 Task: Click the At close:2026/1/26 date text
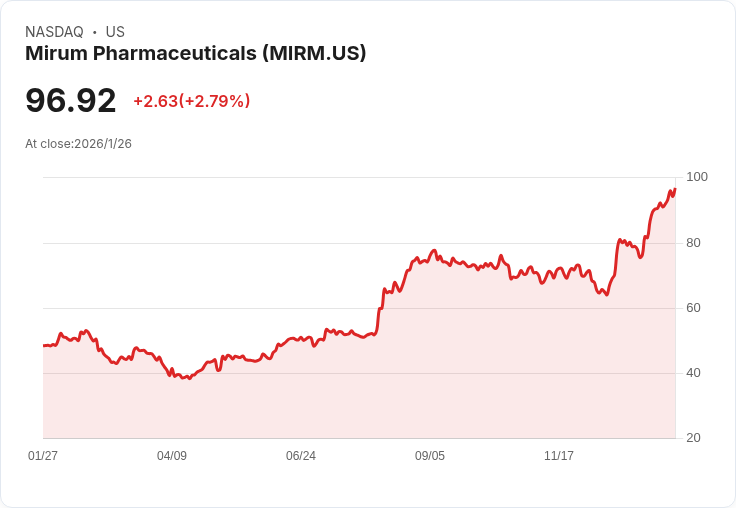pos(78,144)
